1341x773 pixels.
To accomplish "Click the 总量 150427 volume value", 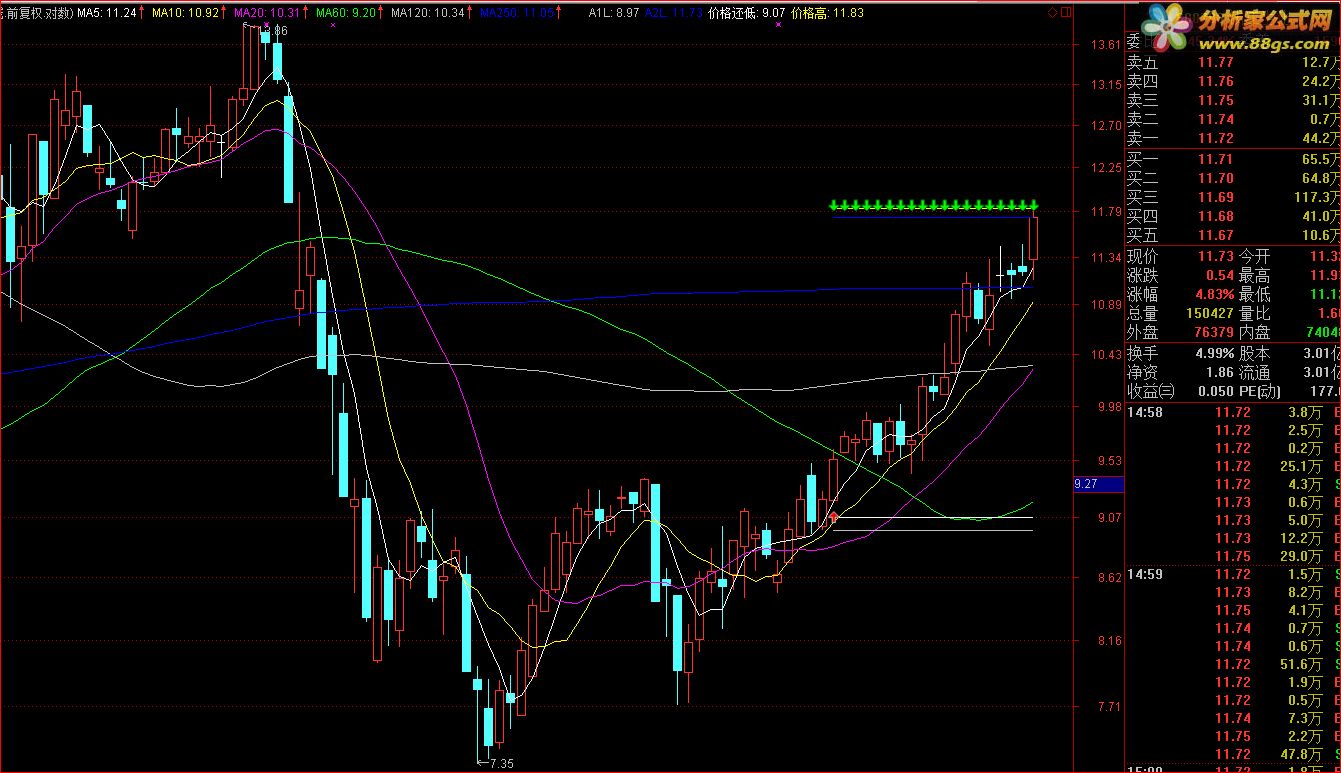I will tap(1208, 313).
